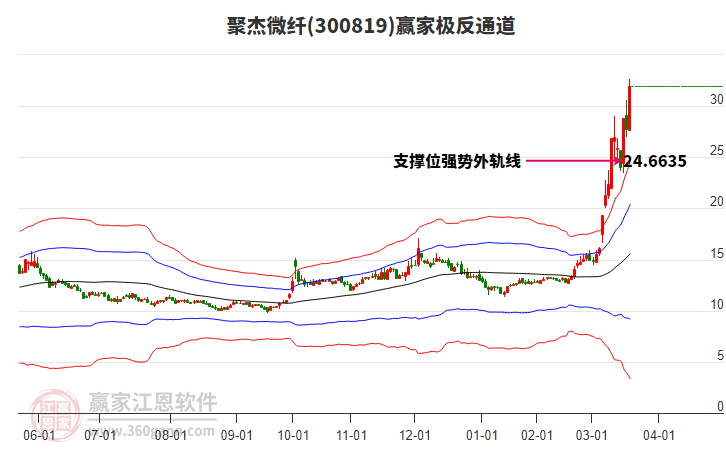Image resolution: width=726 pixels, height=450 pixels.
Task: Click the price axis label 20
Action: [x=717, y=202]
